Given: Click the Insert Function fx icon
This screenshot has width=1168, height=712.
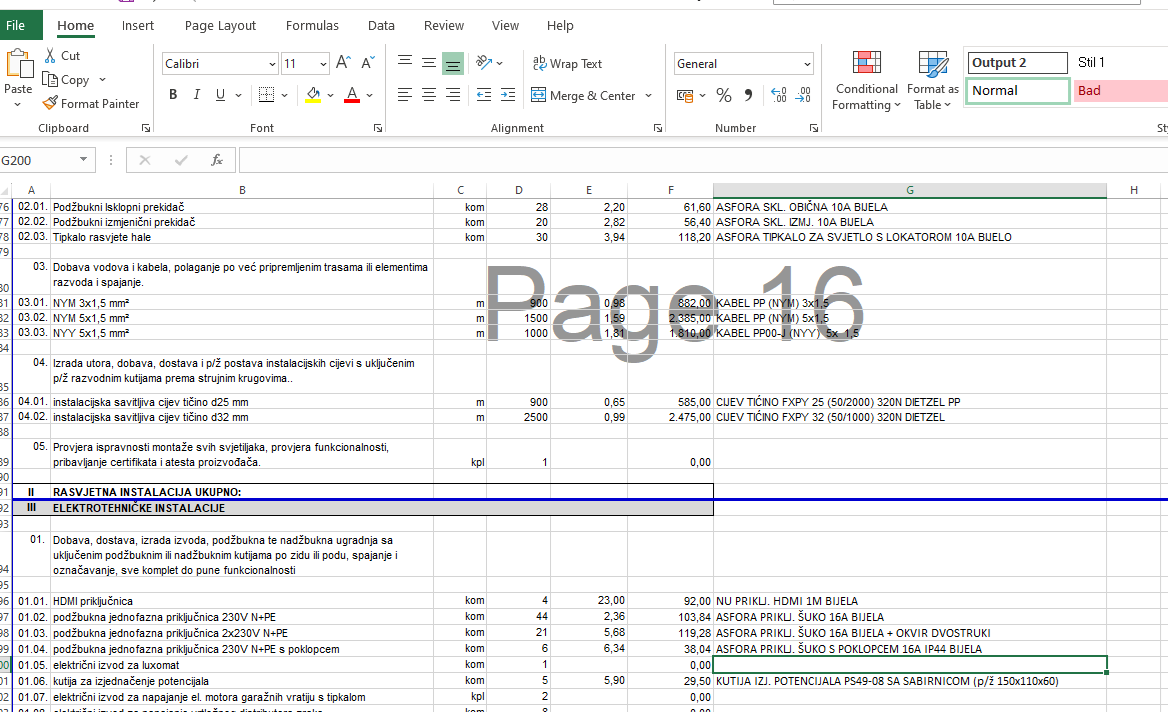Looking at the screenshot, I should [x=217, y=160].
